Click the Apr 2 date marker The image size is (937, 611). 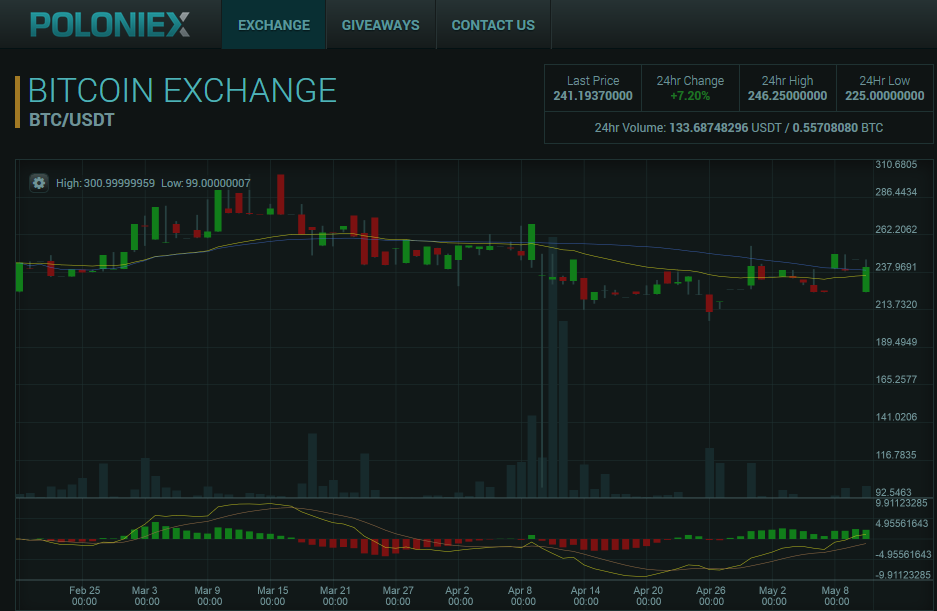460,595
